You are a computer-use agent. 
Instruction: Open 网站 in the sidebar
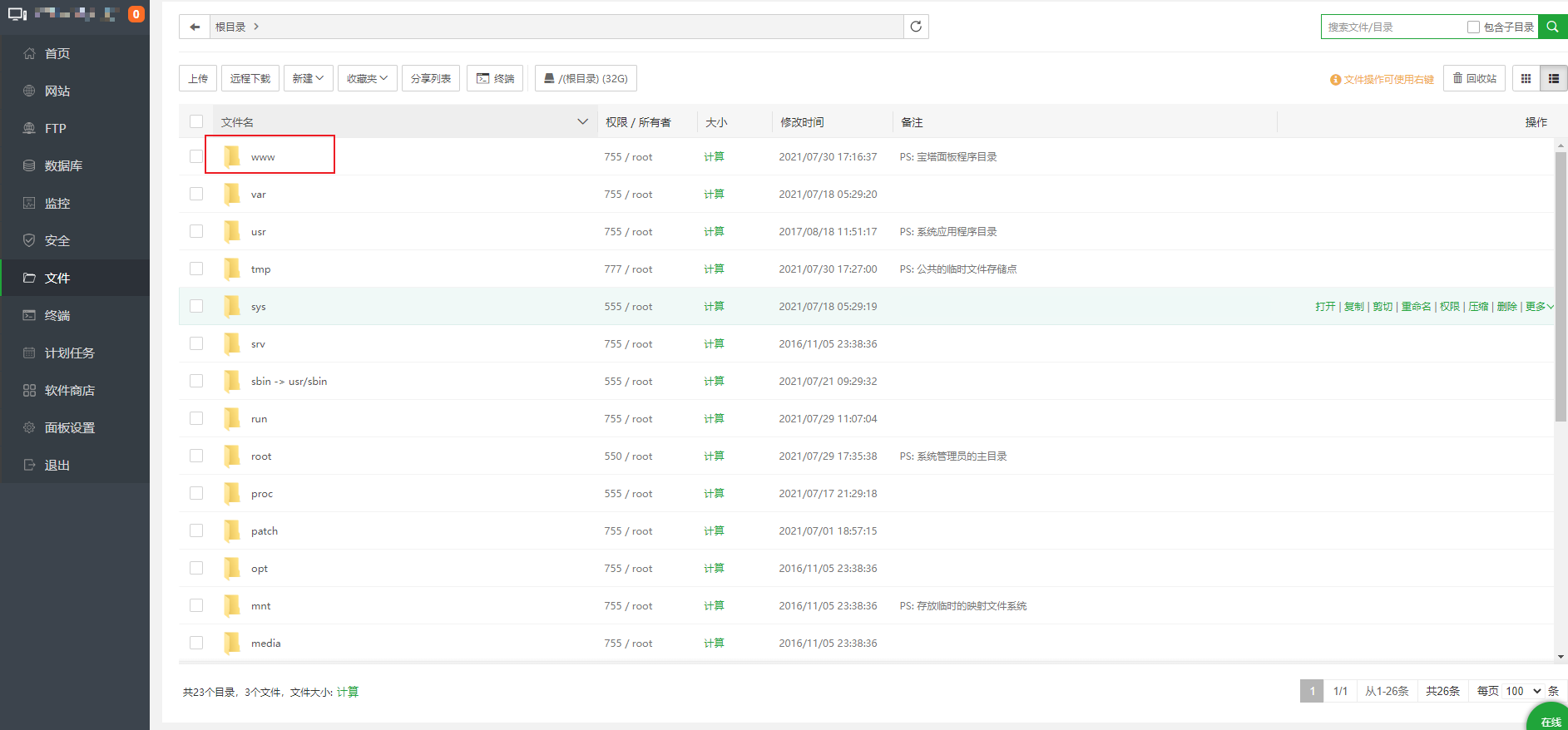click(x=75, y=91)
